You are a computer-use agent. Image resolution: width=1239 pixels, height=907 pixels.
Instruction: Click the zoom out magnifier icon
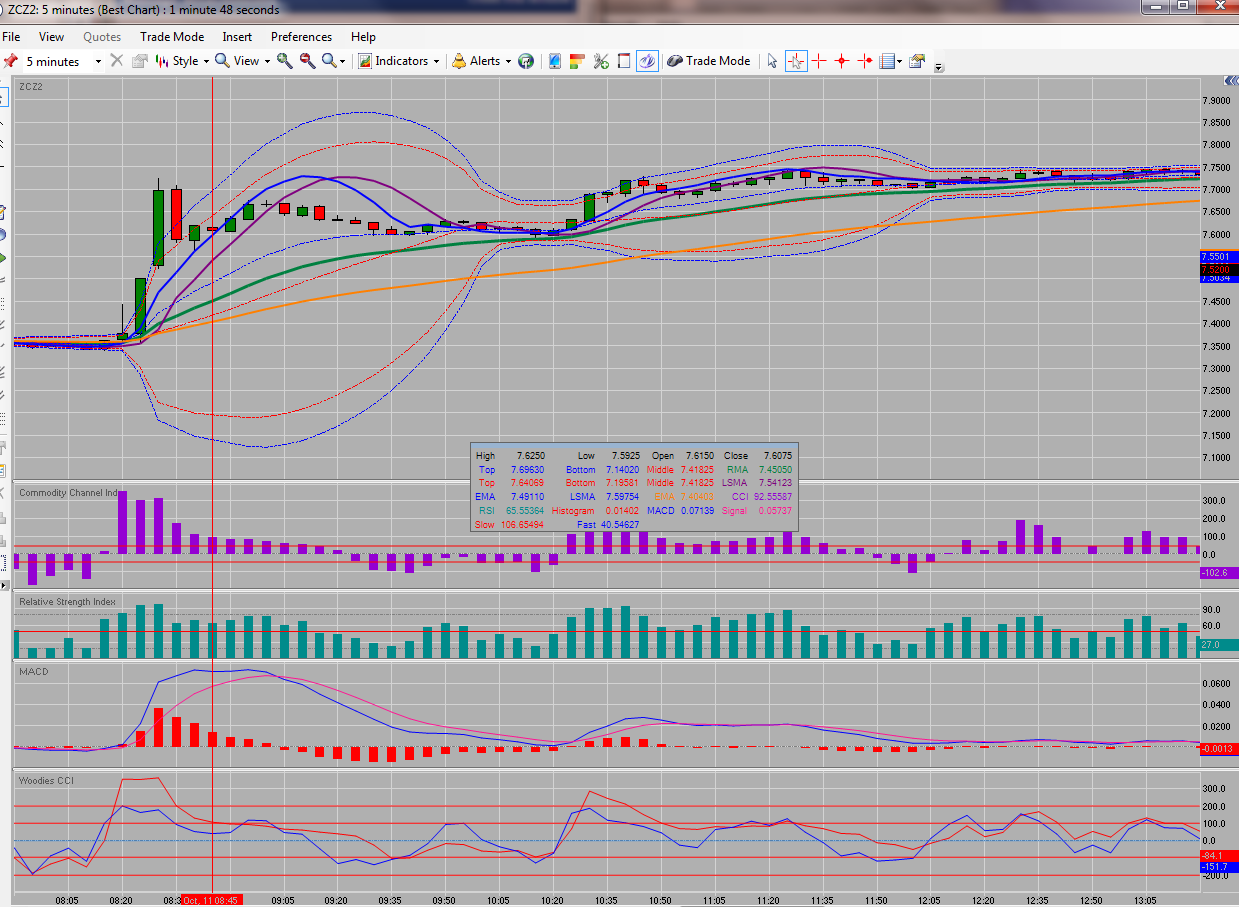307,61
